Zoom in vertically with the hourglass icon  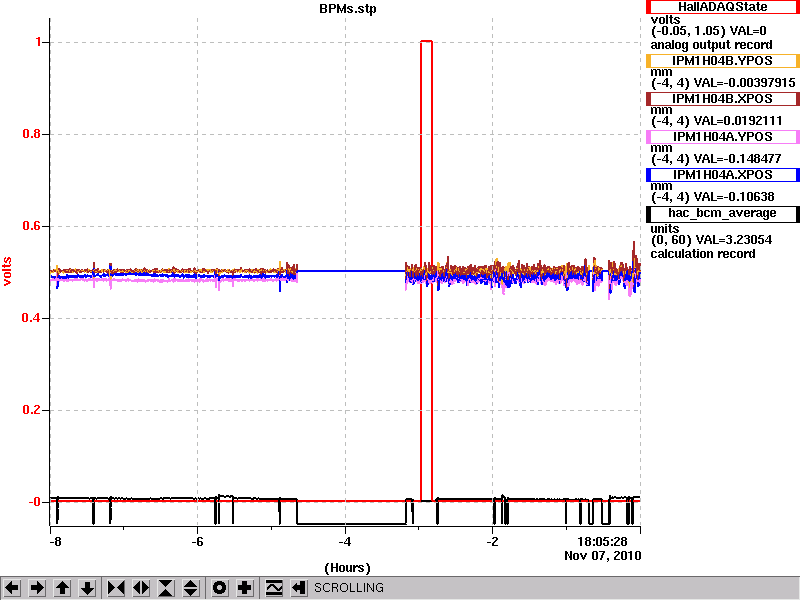(x=166, y=588)
